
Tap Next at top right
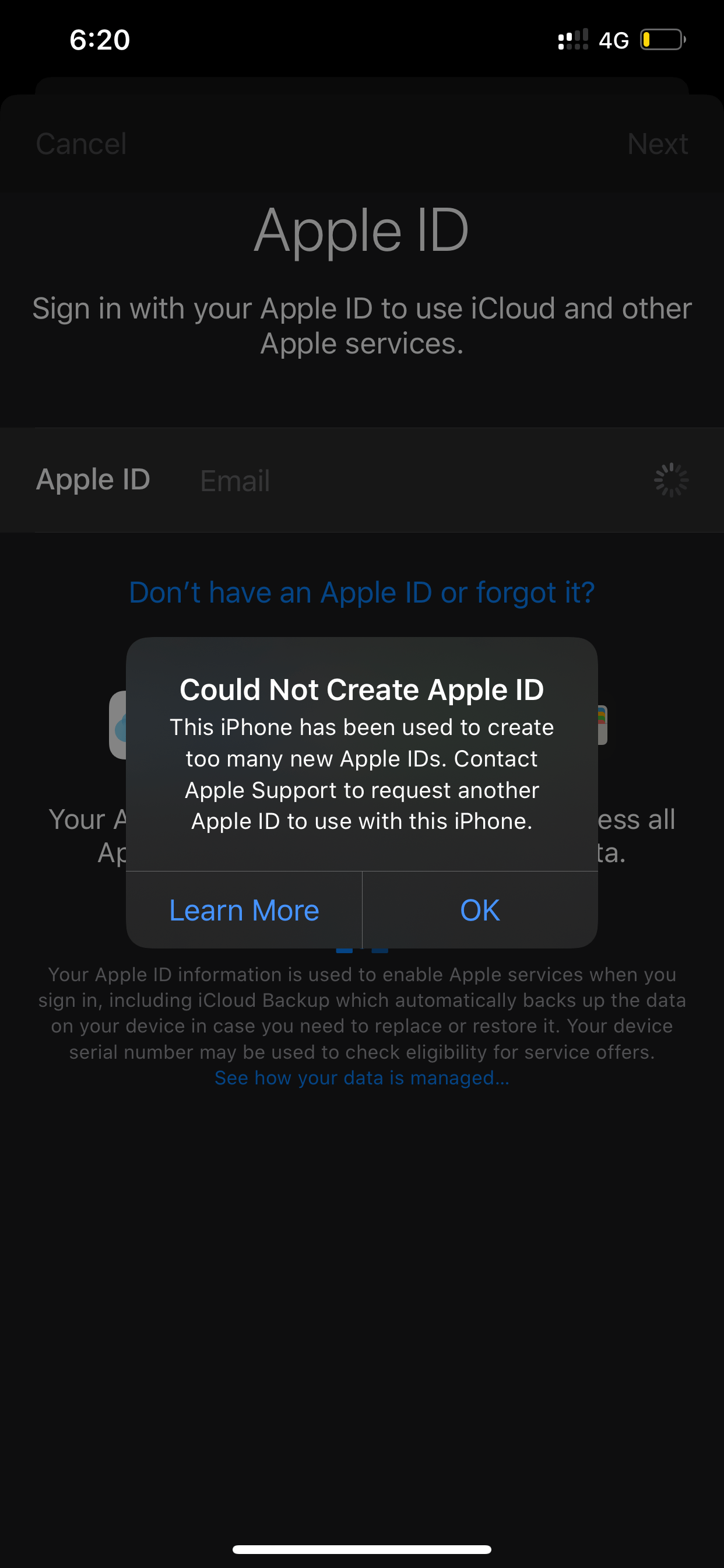(x=658, y=144)
